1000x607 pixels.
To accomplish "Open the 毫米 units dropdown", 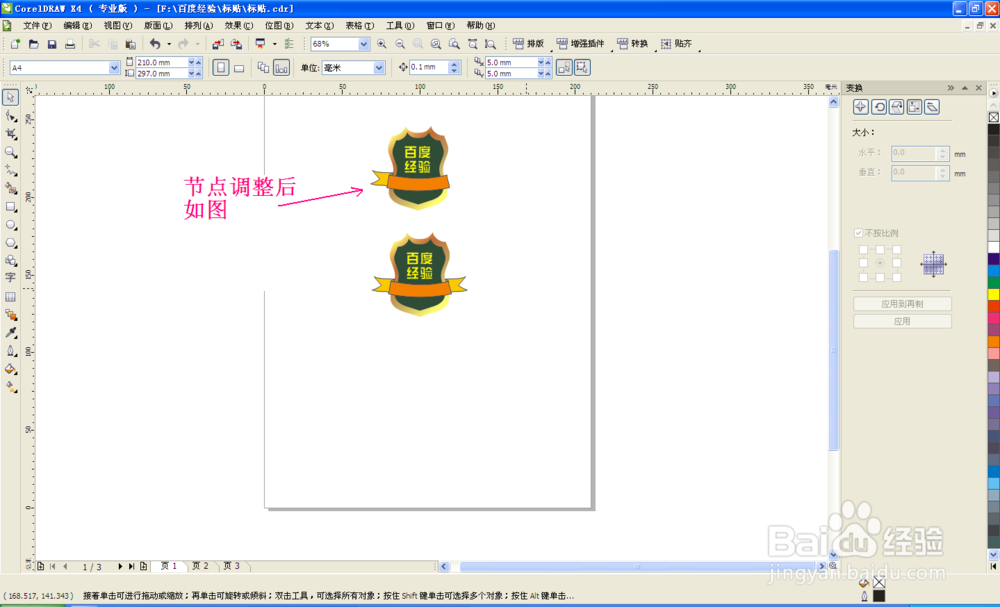I will 378,67.
